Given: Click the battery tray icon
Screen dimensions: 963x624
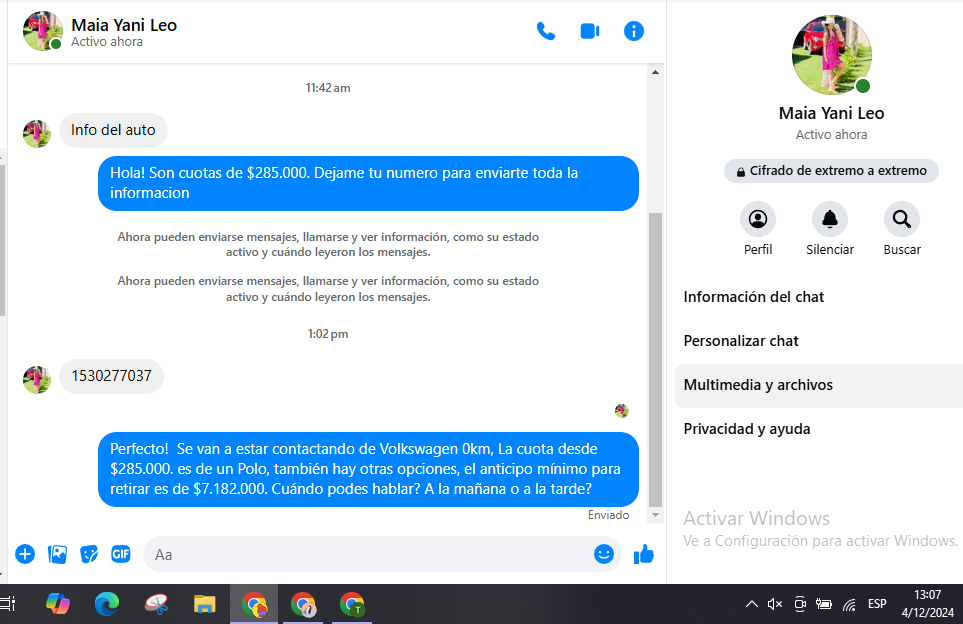Looking at the screenshot, I should [824, 604].
